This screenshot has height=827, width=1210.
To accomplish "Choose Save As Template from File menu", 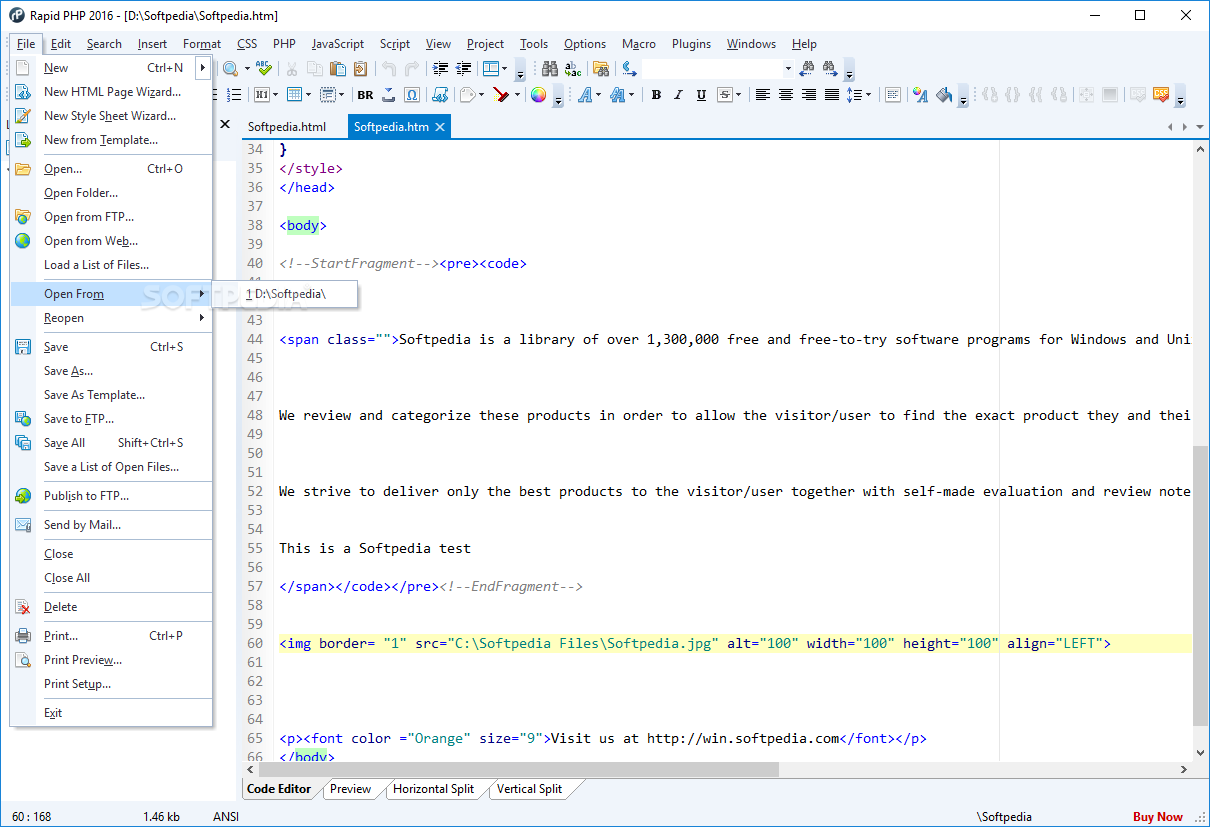I will [94, 395].
